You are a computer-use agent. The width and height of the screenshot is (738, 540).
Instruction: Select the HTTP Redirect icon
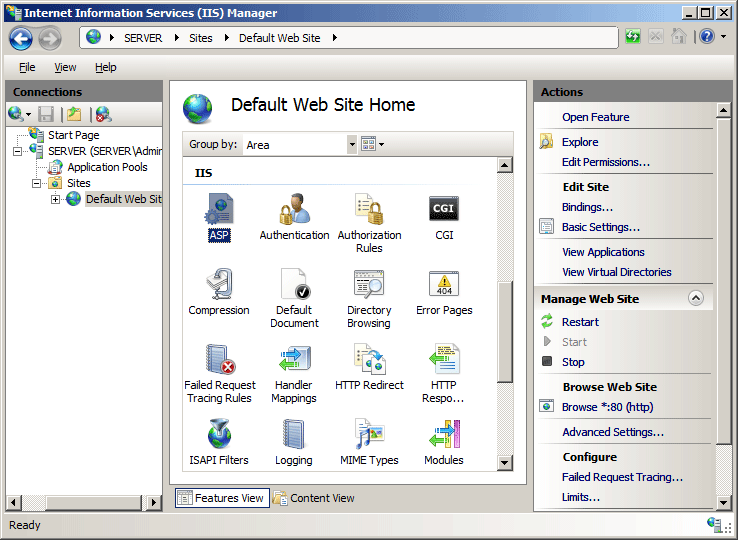pyautogui.click(x=369, y=358)
